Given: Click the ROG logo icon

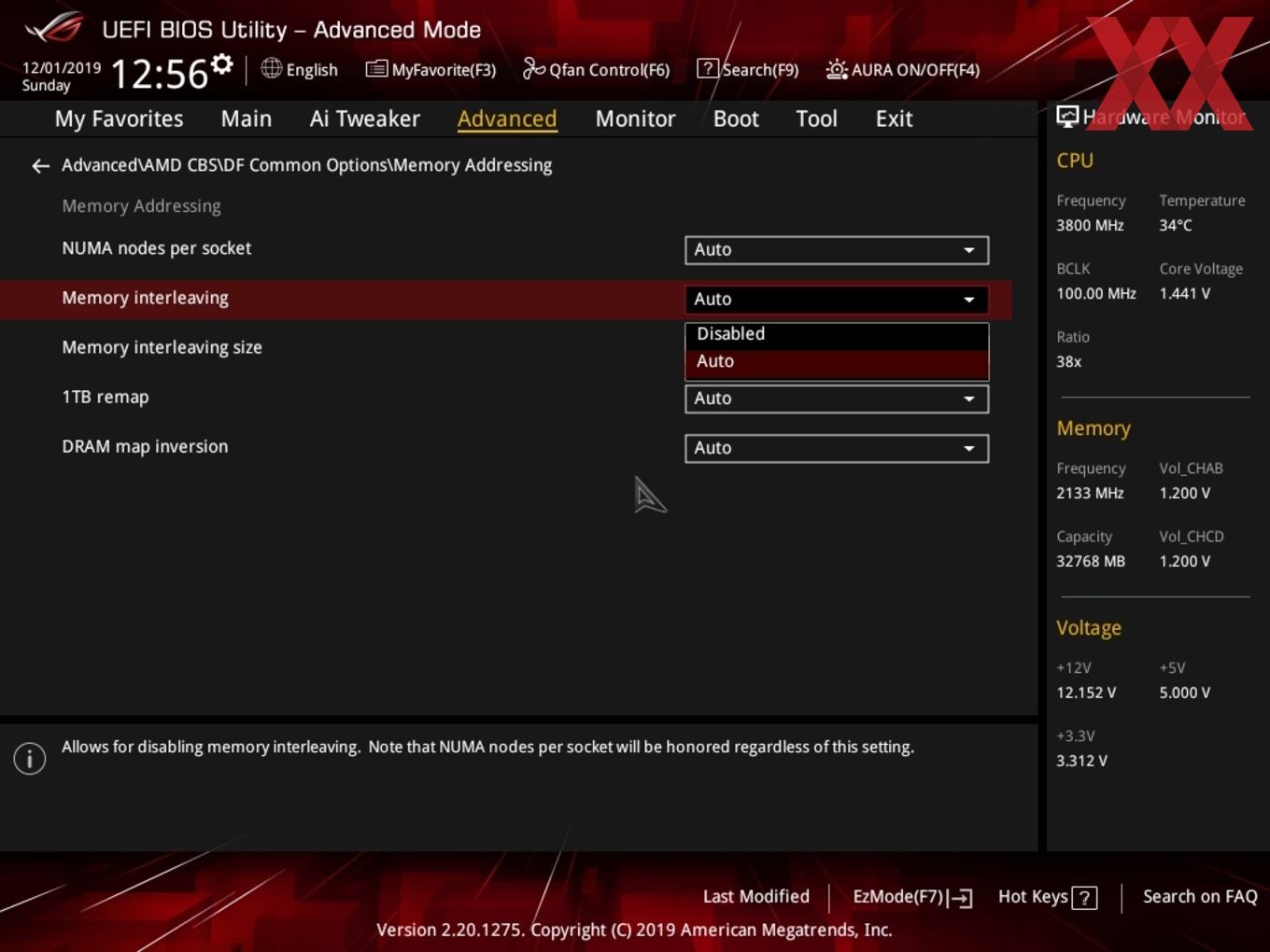Looking at the screenshot, I should tap(54, 28).
